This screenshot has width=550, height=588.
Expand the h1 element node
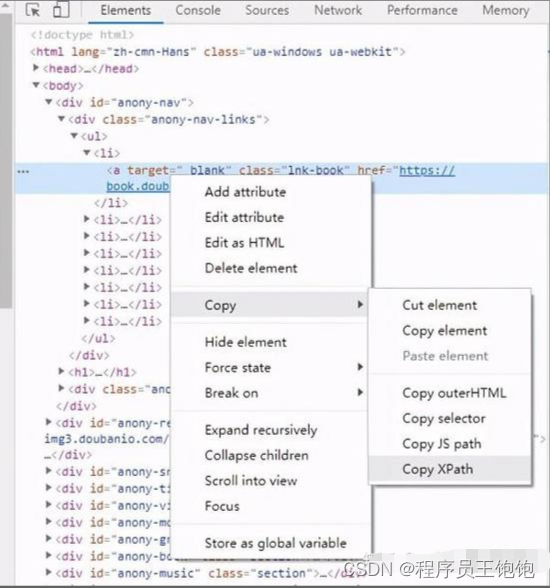pos(61,371)
